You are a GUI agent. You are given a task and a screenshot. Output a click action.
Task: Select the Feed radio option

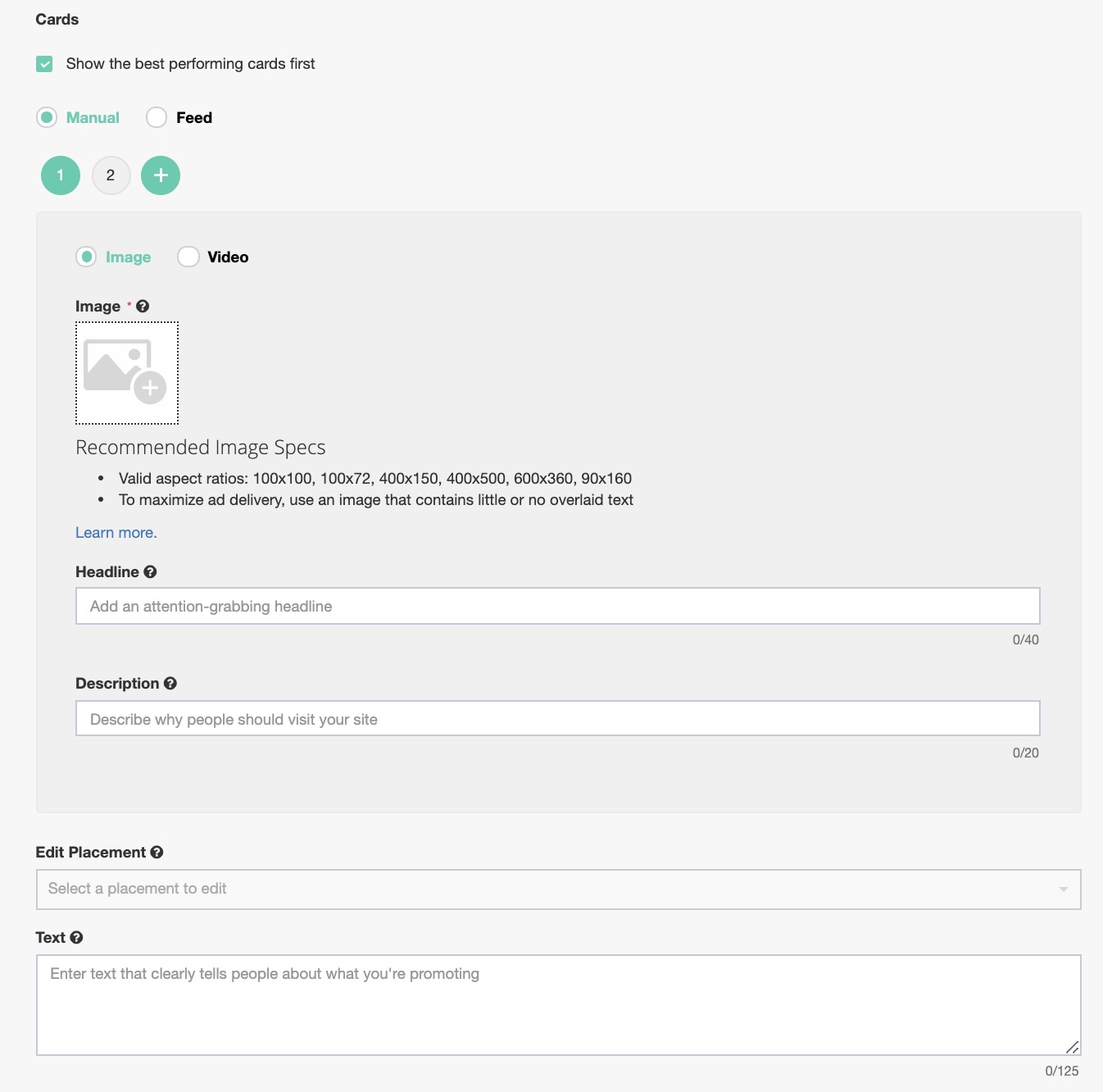(157, 117)
